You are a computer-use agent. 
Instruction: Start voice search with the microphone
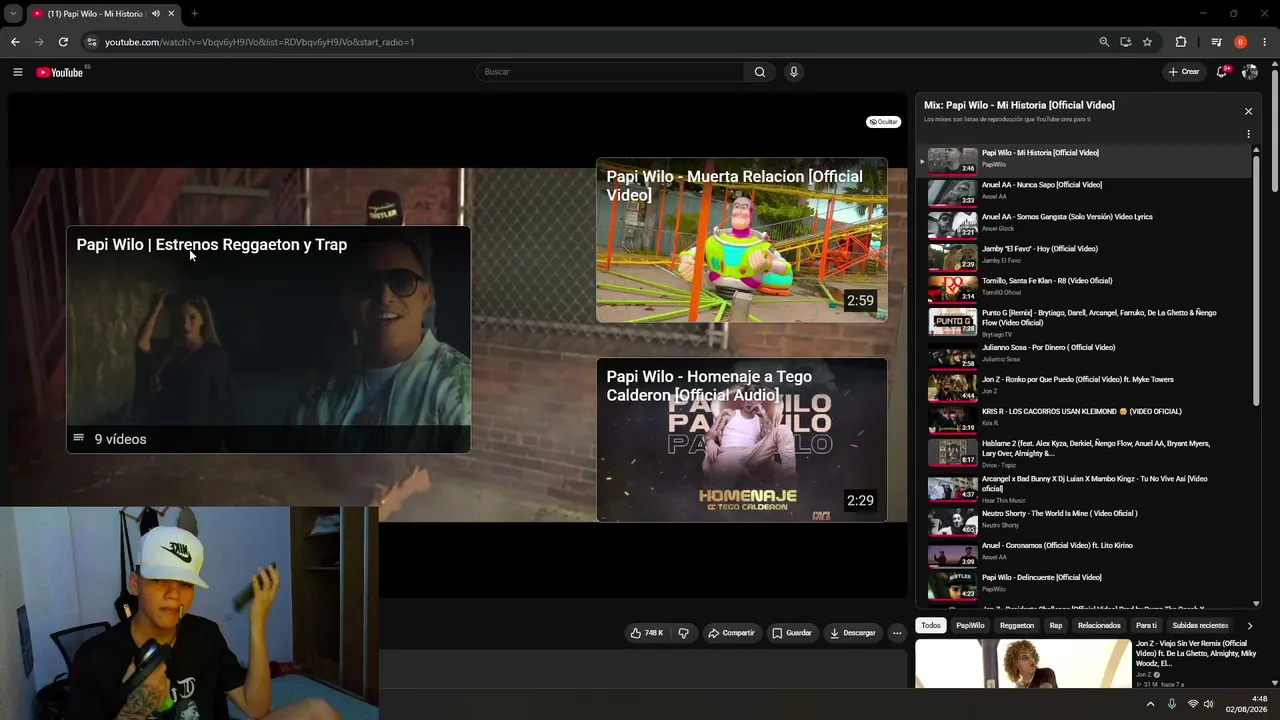(794, 72)
